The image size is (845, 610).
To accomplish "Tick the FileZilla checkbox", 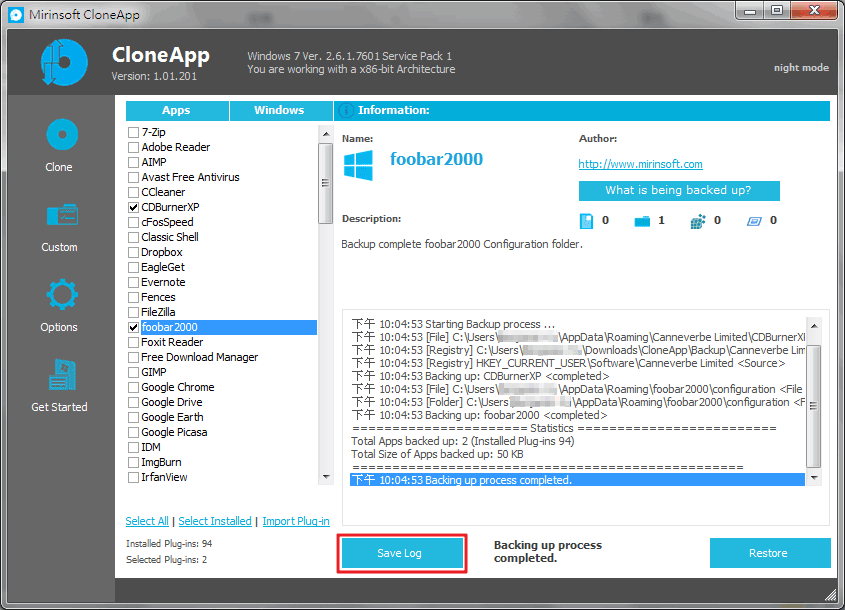I will [133, 313].
